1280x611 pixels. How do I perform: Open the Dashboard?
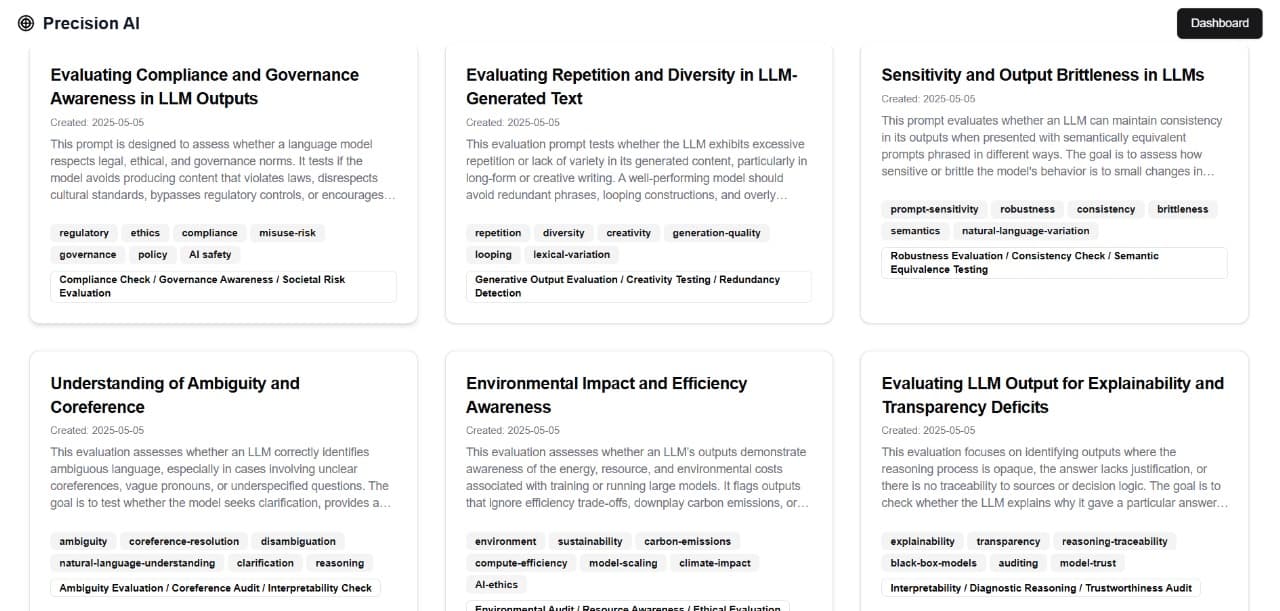coord(1219,22)
